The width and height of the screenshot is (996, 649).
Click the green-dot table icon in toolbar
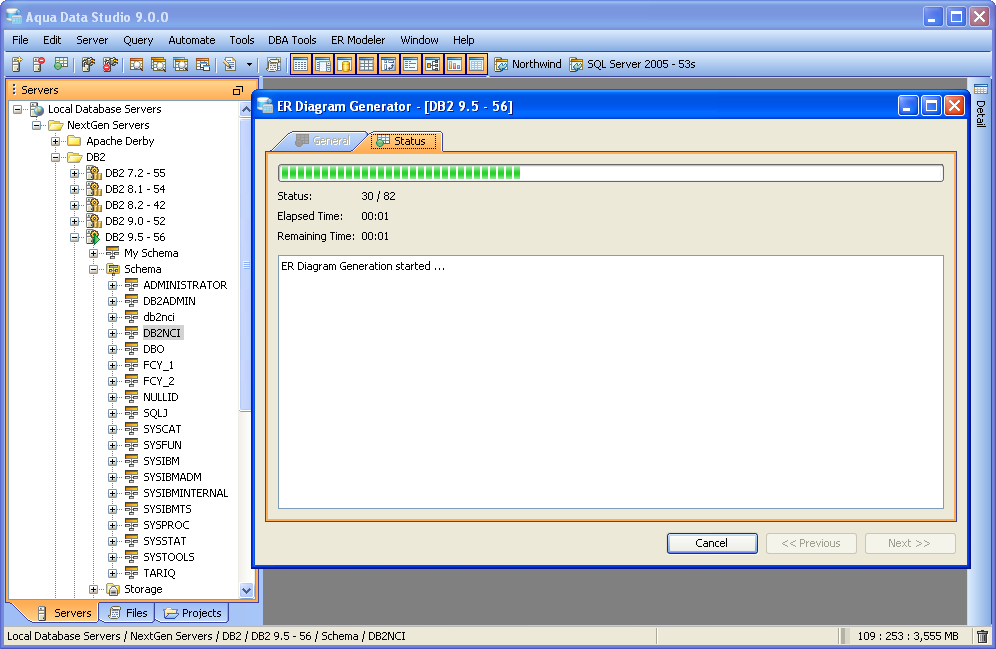pos(61,64)
